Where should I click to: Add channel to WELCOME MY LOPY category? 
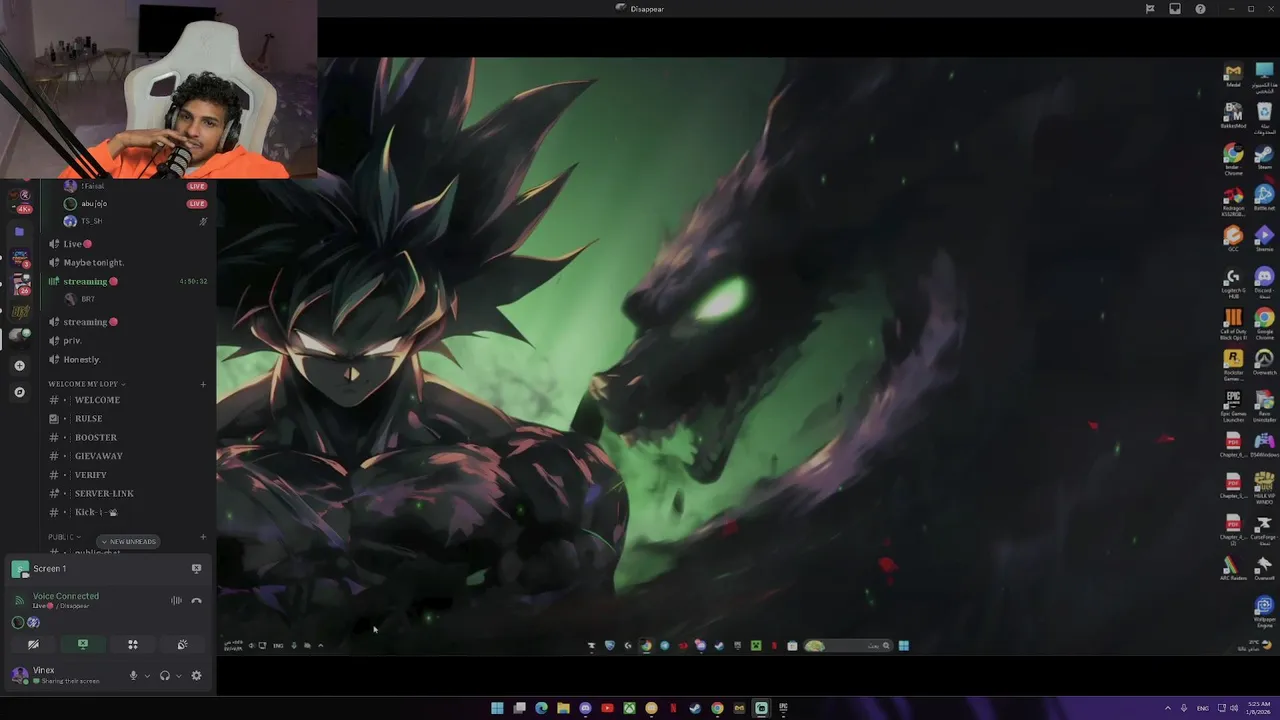click(203, 384)
